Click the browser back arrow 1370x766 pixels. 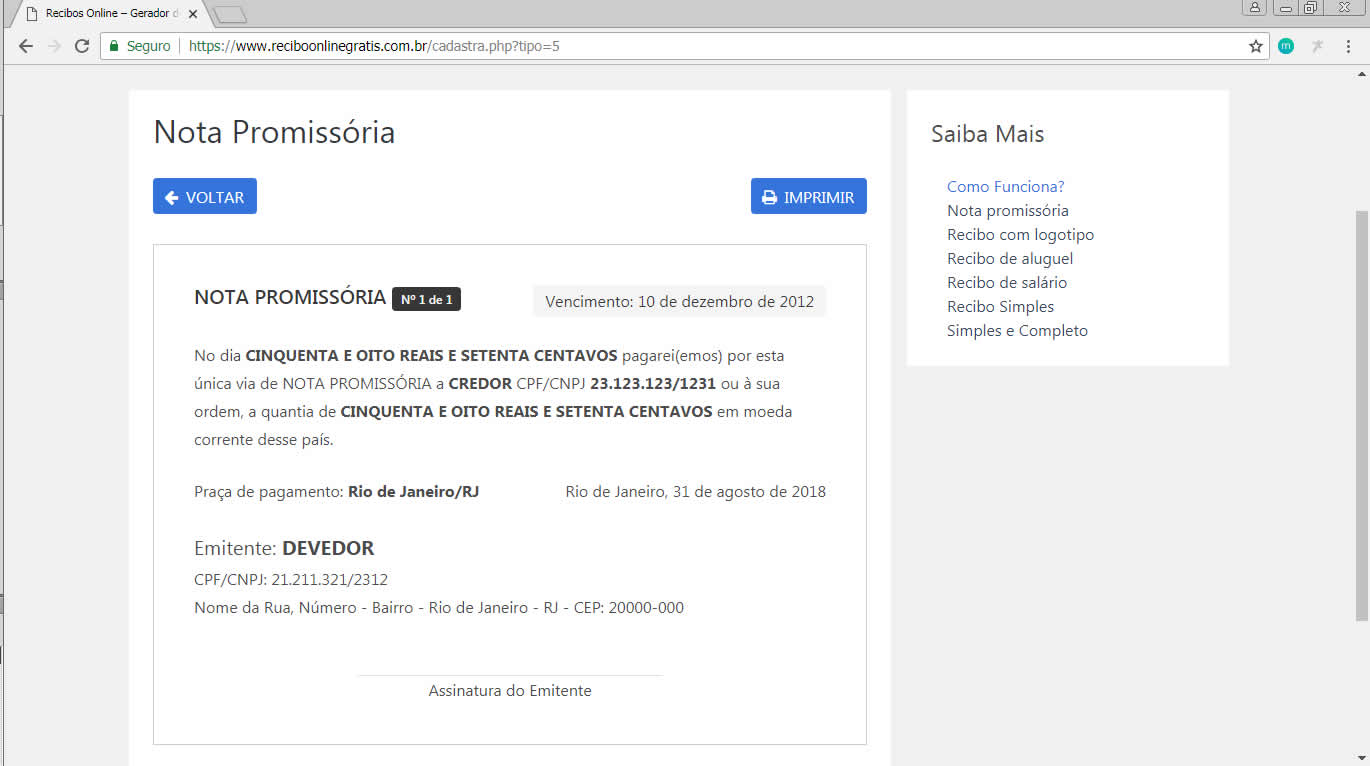(26, 46)
